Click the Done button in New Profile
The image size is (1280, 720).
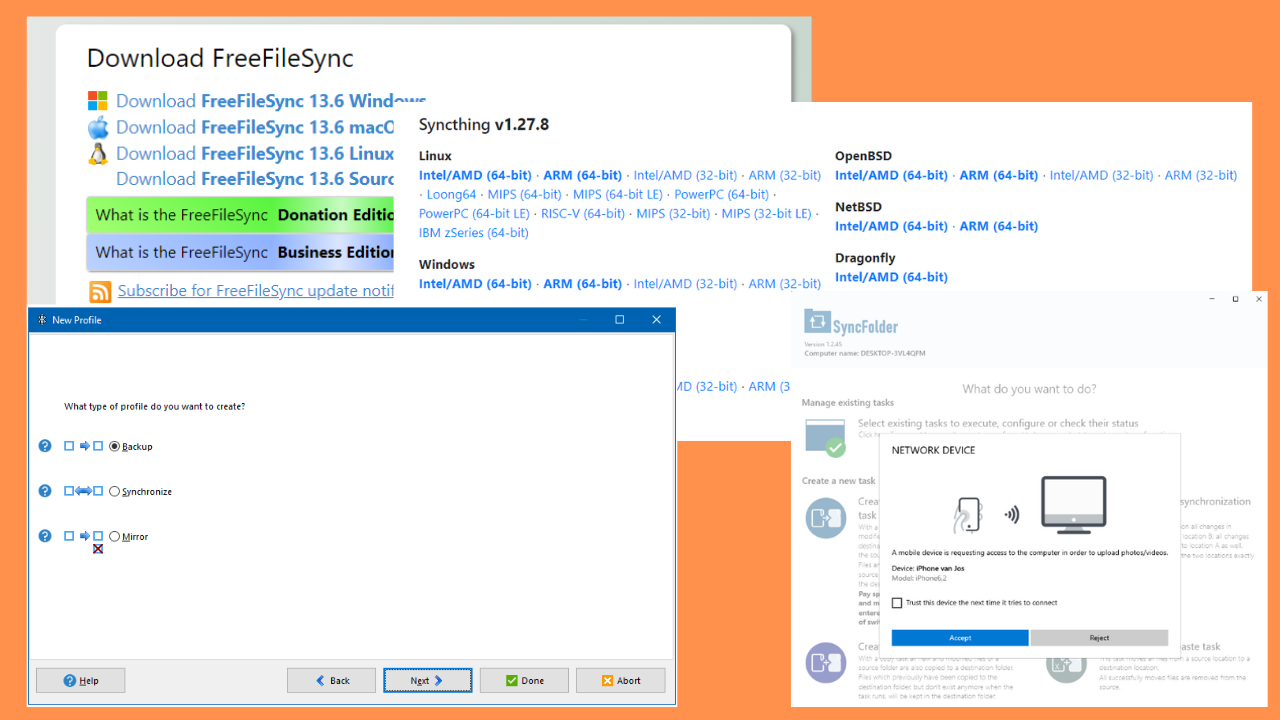click(524, 680)
